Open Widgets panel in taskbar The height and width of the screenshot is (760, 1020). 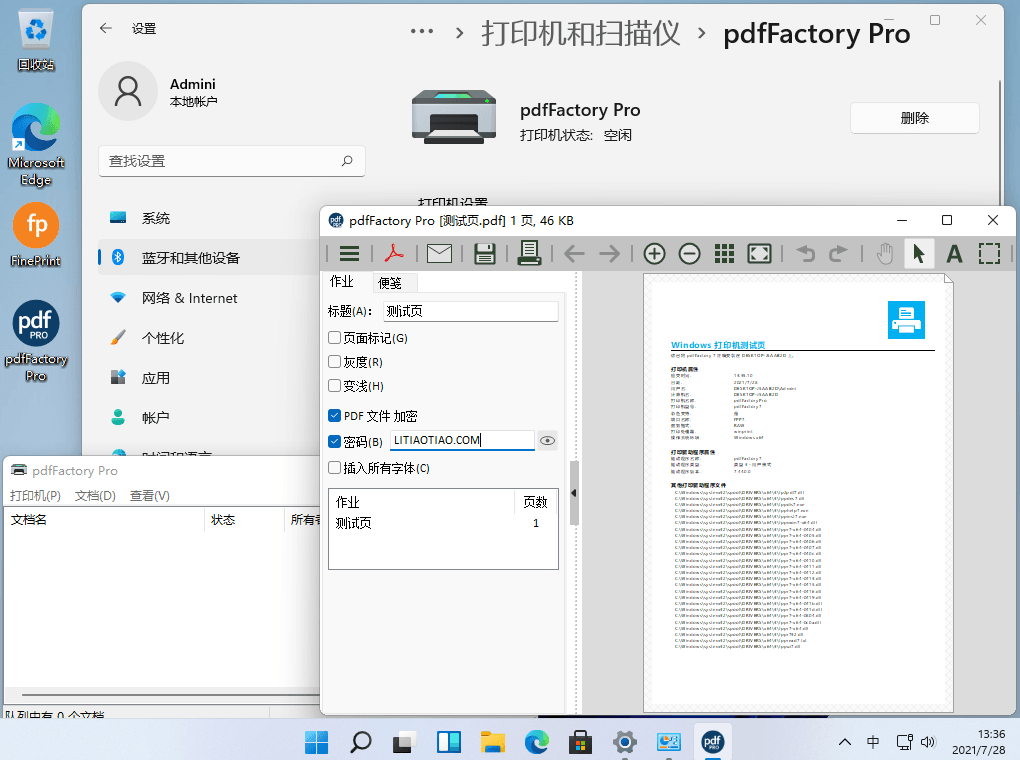click(x=448, y=742)
